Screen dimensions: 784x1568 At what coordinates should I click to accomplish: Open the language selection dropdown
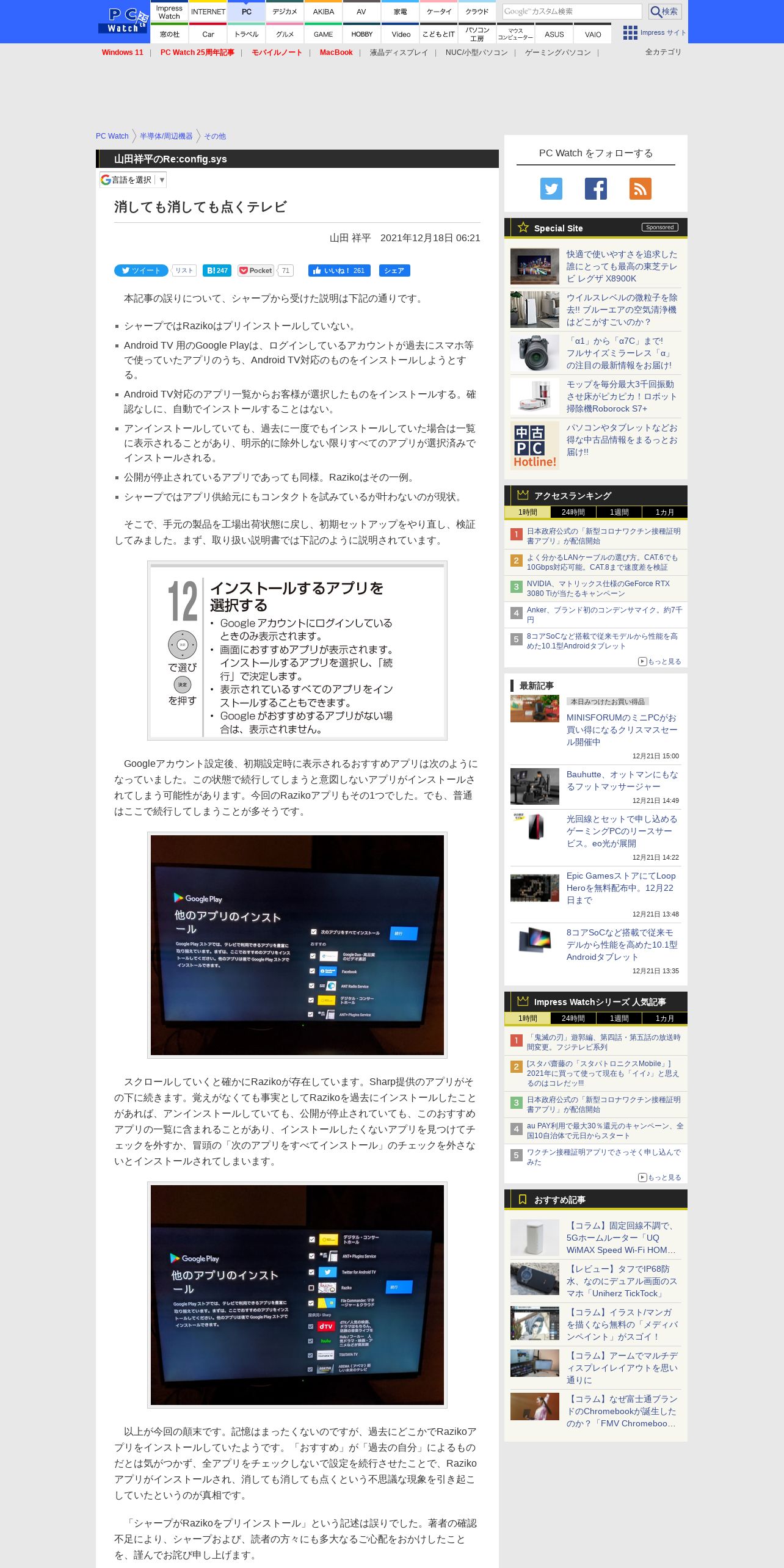pos(133,180)
